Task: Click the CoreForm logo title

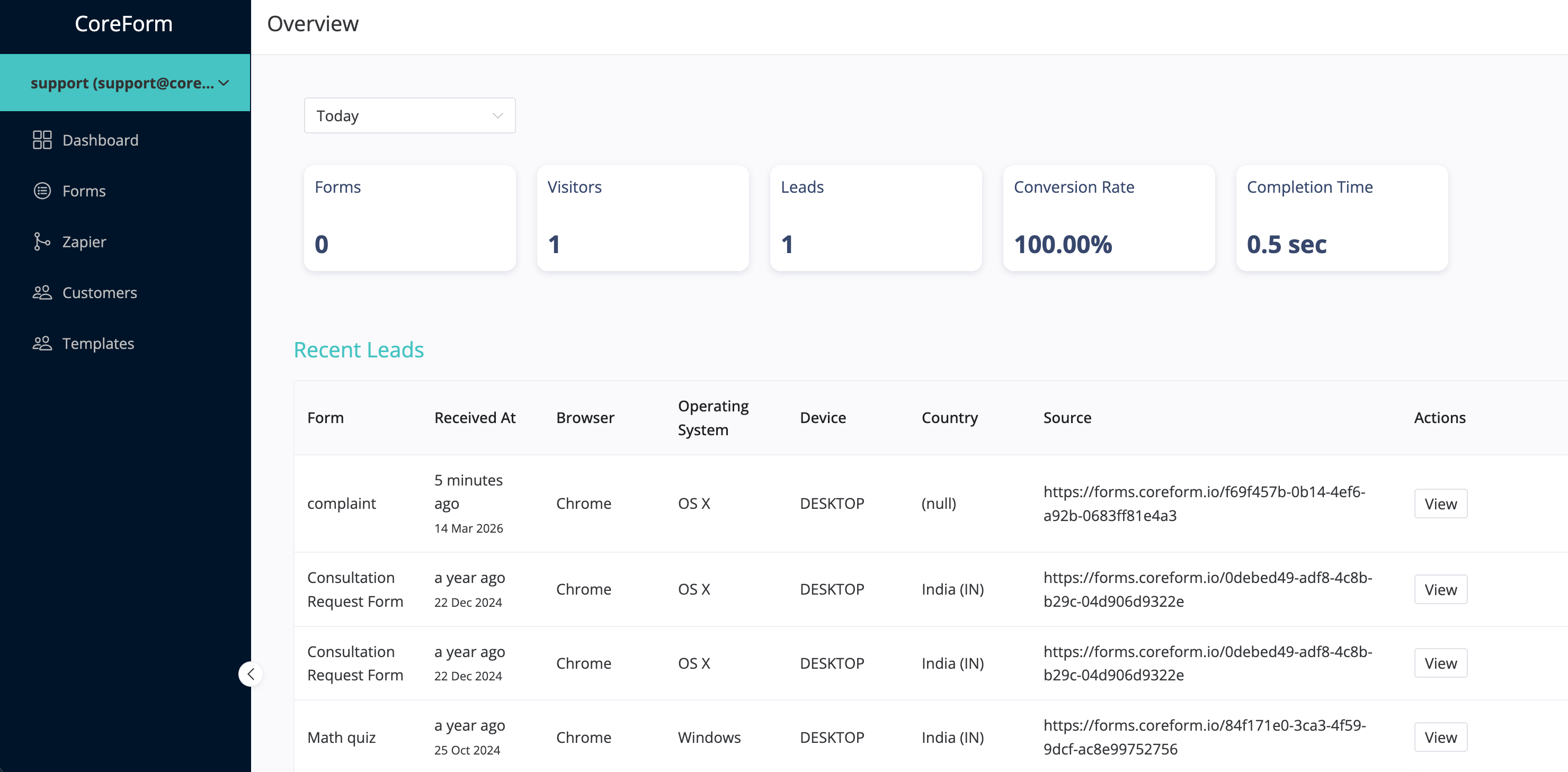Action: click(x=123, y=24)
